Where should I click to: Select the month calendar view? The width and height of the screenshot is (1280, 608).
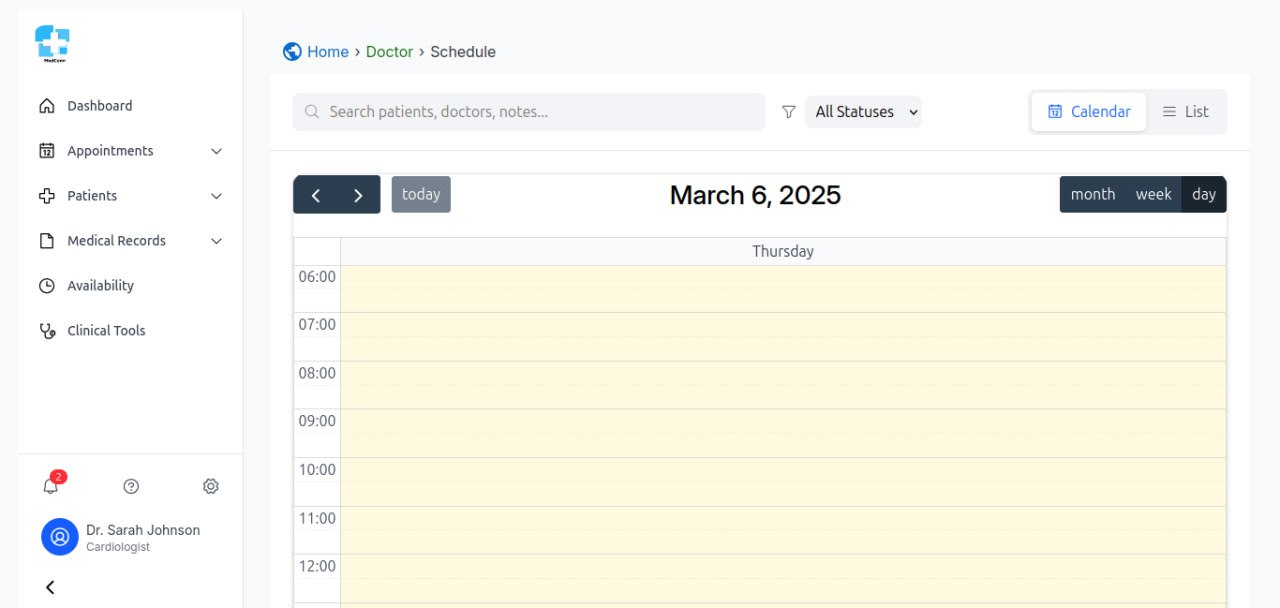1092,195
